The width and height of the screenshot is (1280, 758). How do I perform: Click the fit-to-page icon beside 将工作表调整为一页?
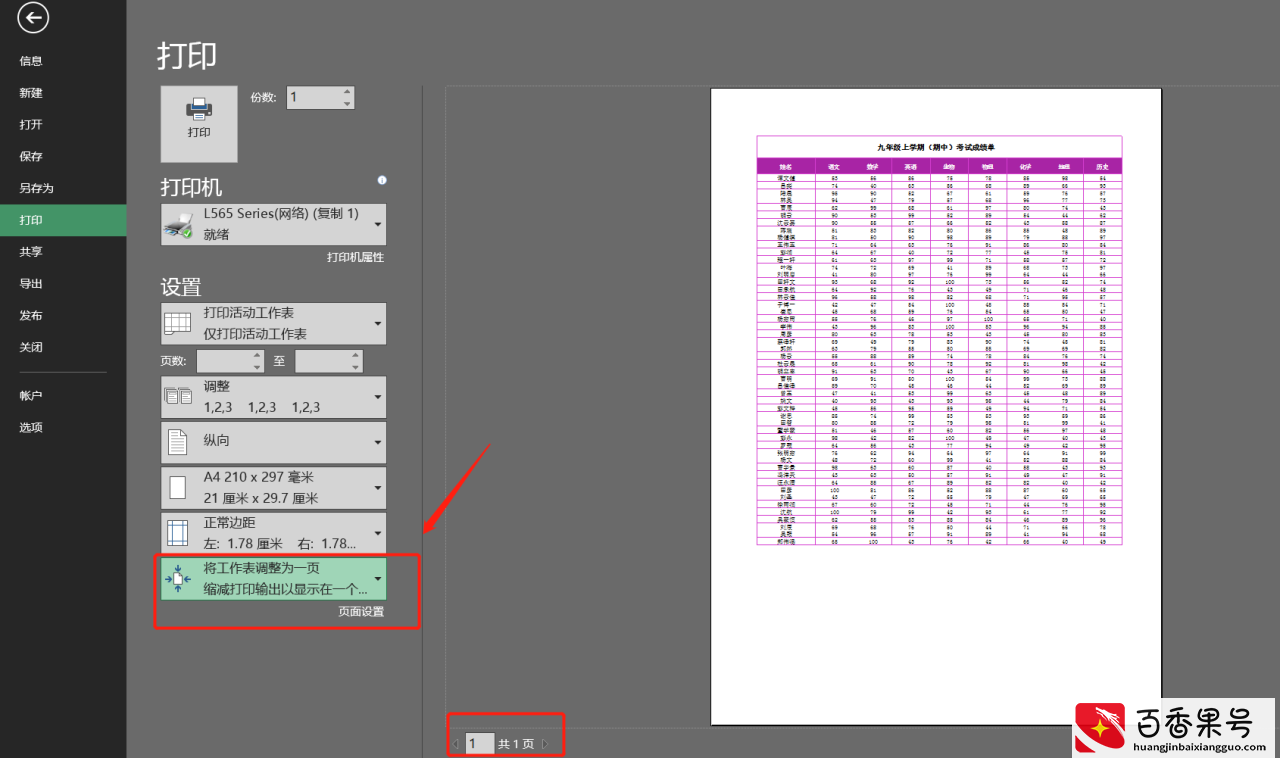point(177,579)
